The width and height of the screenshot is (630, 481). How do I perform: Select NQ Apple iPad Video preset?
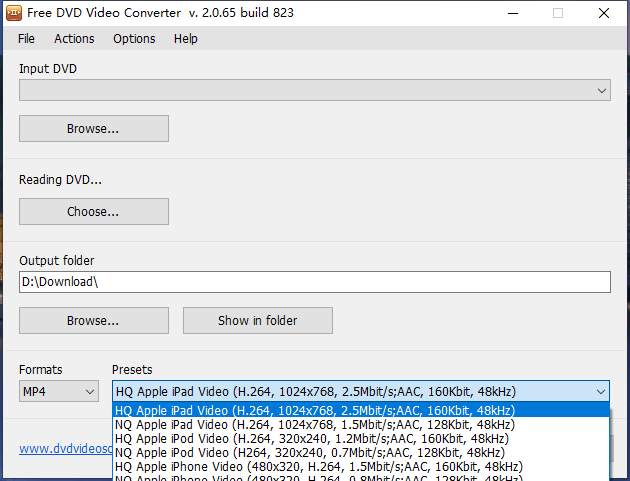[x=361, y=424]
